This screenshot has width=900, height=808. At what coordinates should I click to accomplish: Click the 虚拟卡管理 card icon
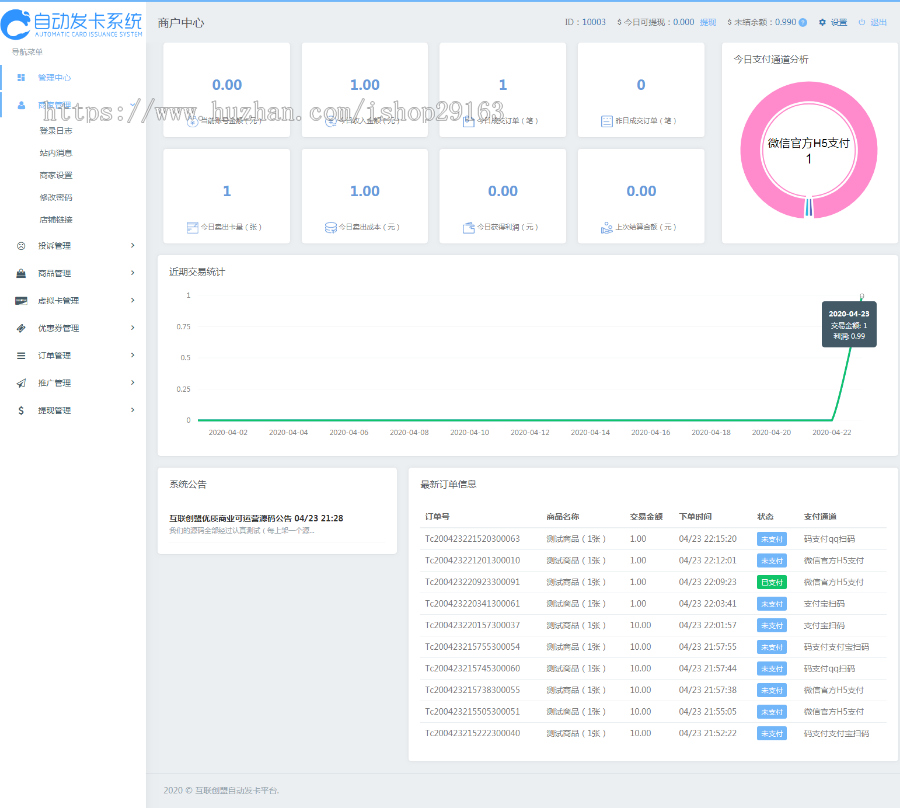[x=21, y=300]
